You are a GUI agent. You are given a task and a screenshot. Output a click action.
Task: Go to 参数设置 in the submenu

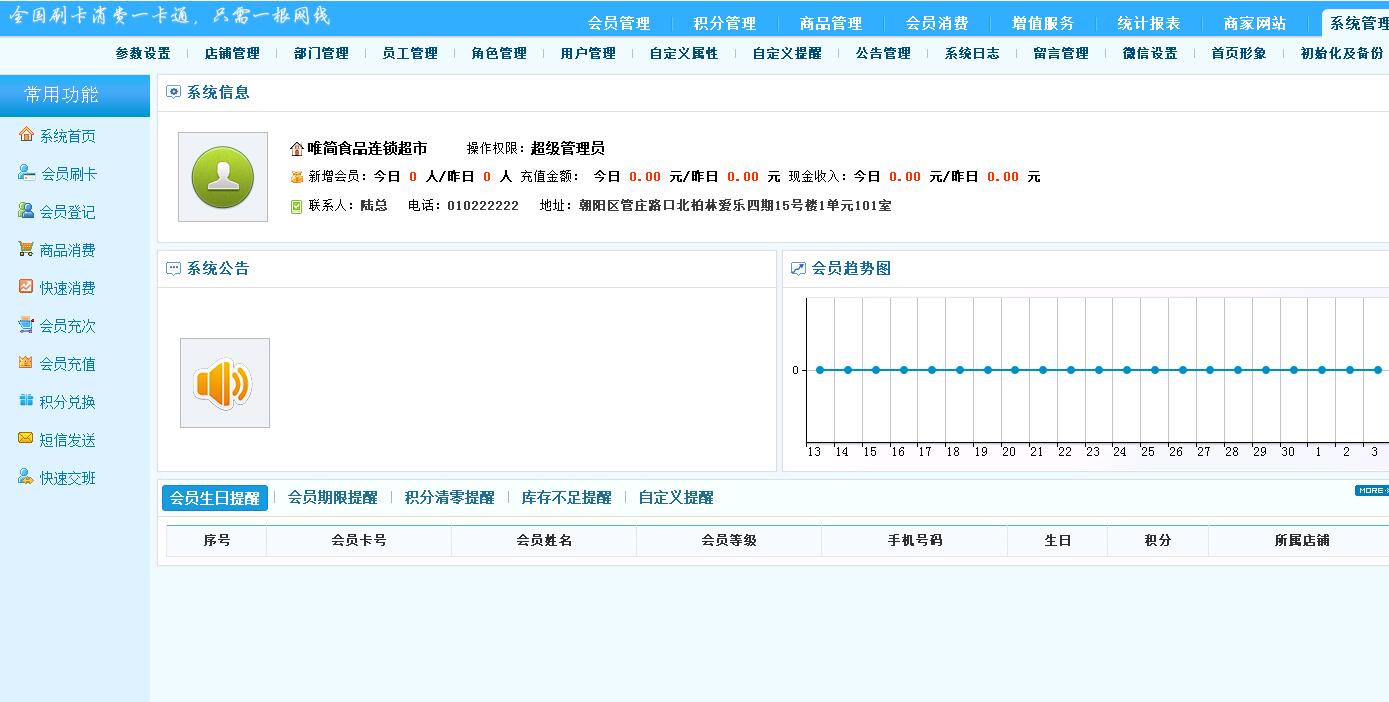143,53
